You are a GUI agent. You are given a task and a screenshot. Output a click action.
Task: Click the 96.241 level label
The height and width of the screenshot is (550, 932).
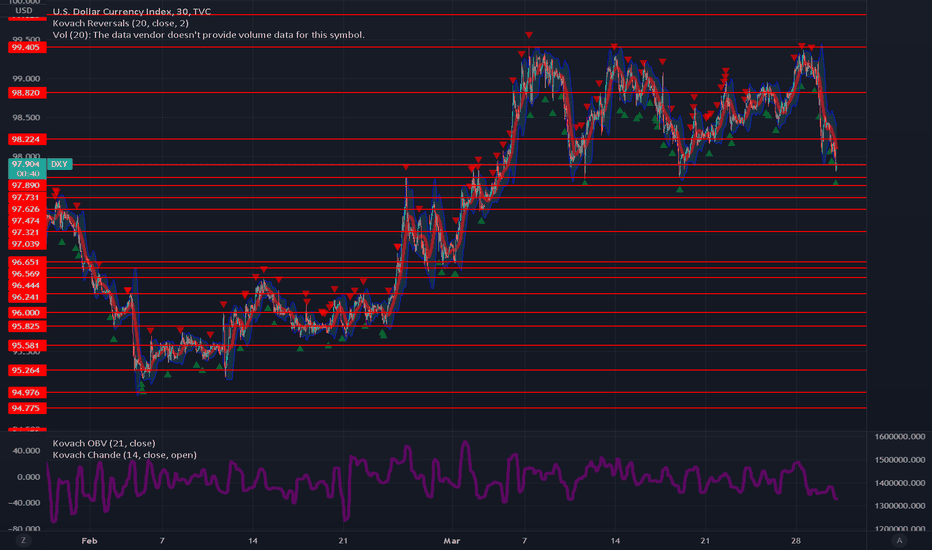click(x=27, y=297)
